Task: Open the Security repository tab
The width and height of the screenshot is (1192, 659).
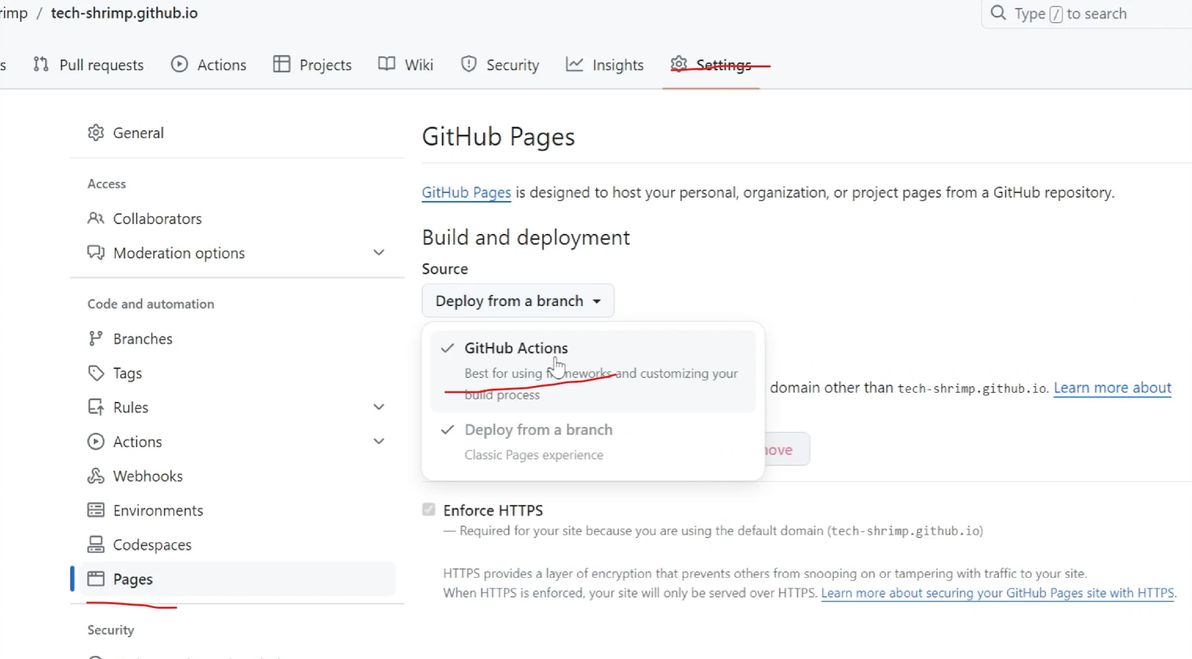Action: [499, 65]
